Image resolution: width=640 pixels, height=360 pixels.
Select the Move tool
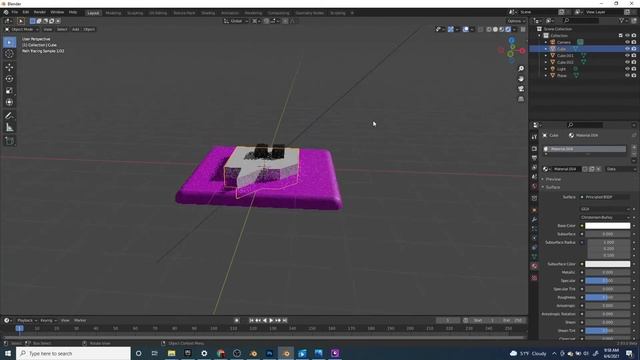9,67
